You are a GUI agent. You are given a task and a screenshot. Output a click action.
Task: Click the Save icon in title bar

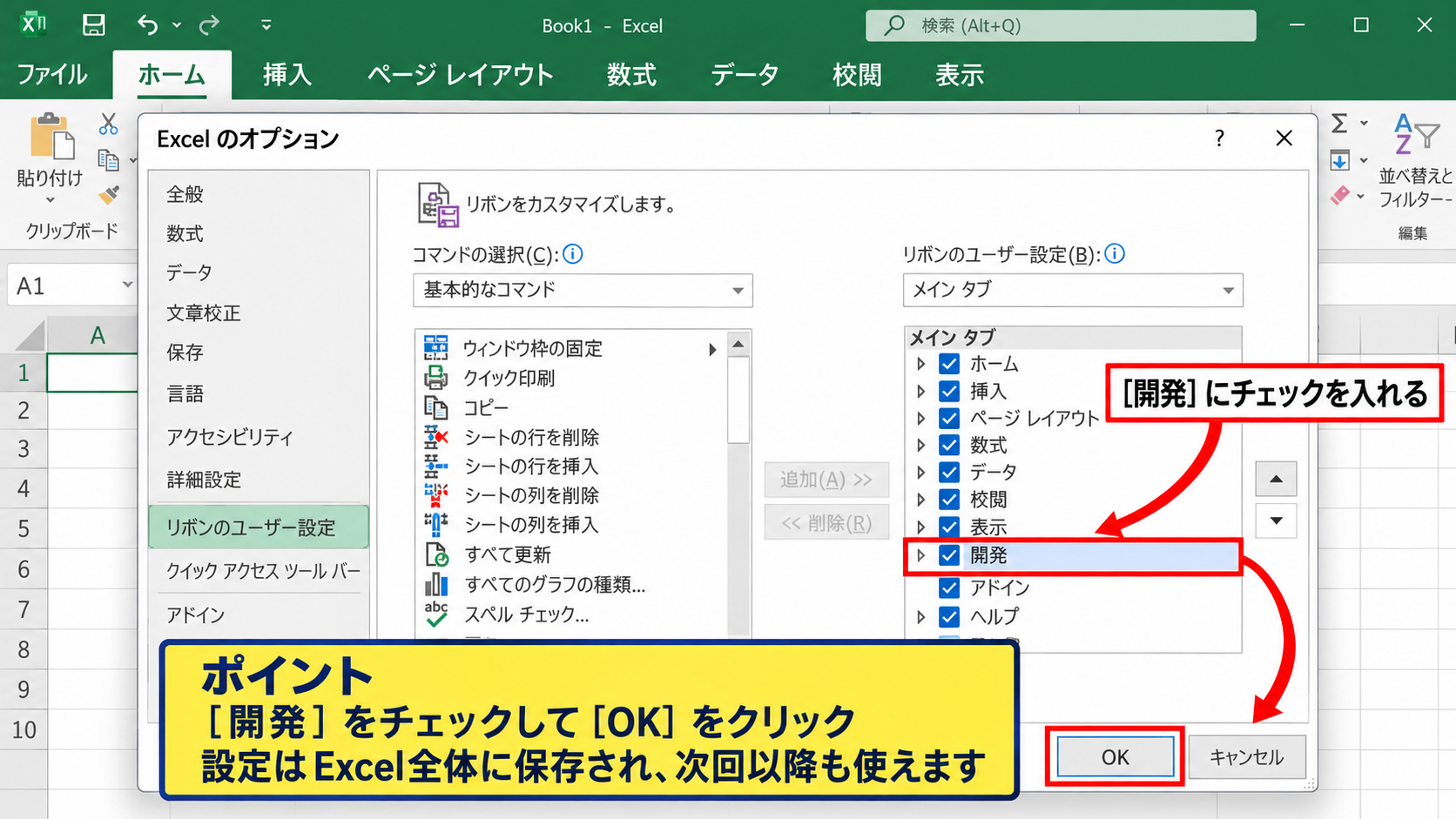click(93, 25)
